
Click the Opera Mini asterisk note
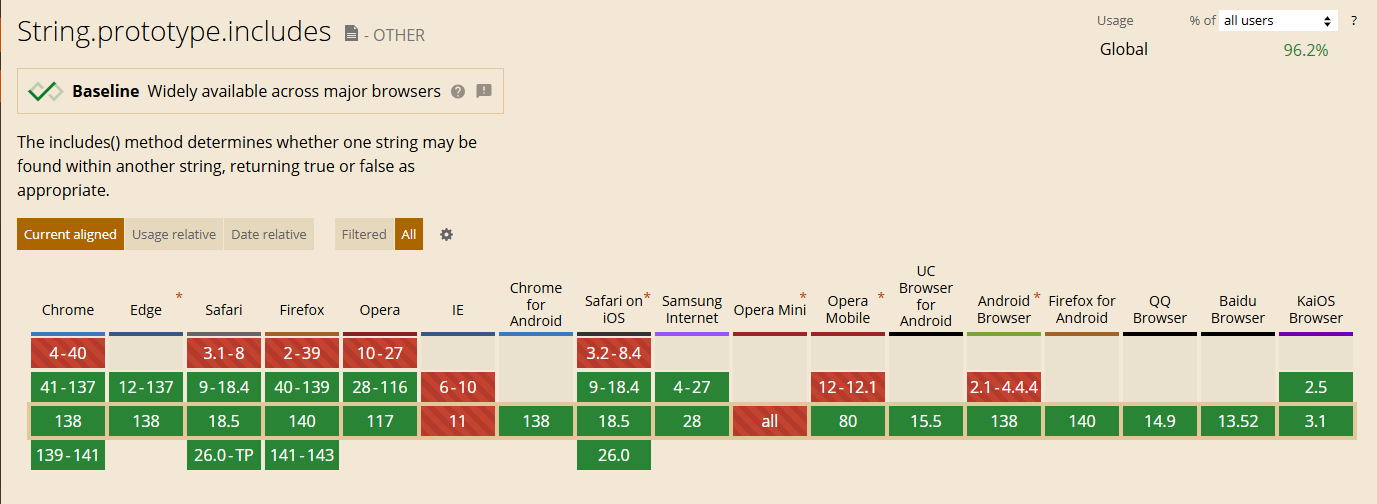point(803,296)
